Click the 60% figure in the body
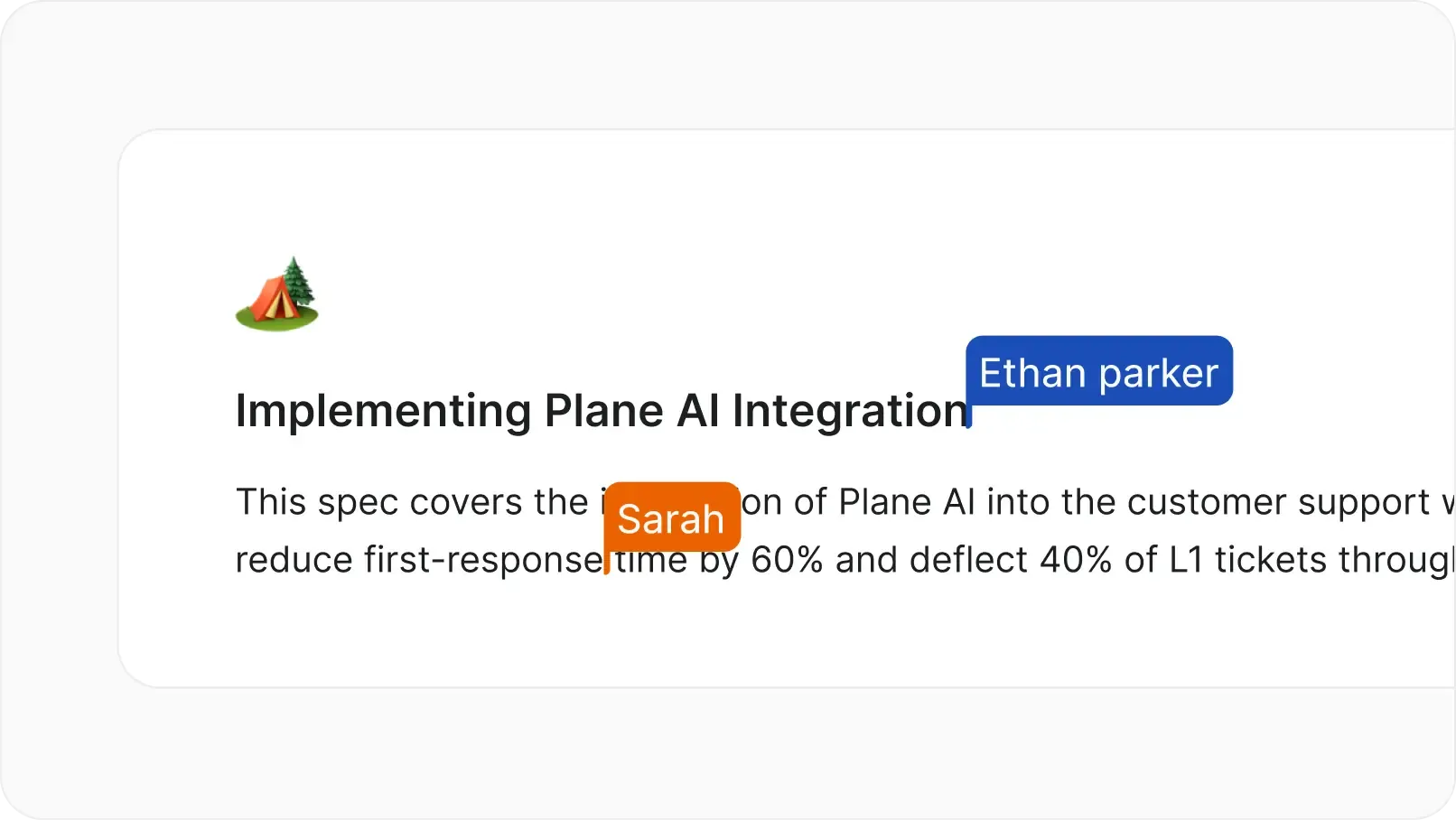The height and width of the screenshot is (820, 1456). click(787, 560)
